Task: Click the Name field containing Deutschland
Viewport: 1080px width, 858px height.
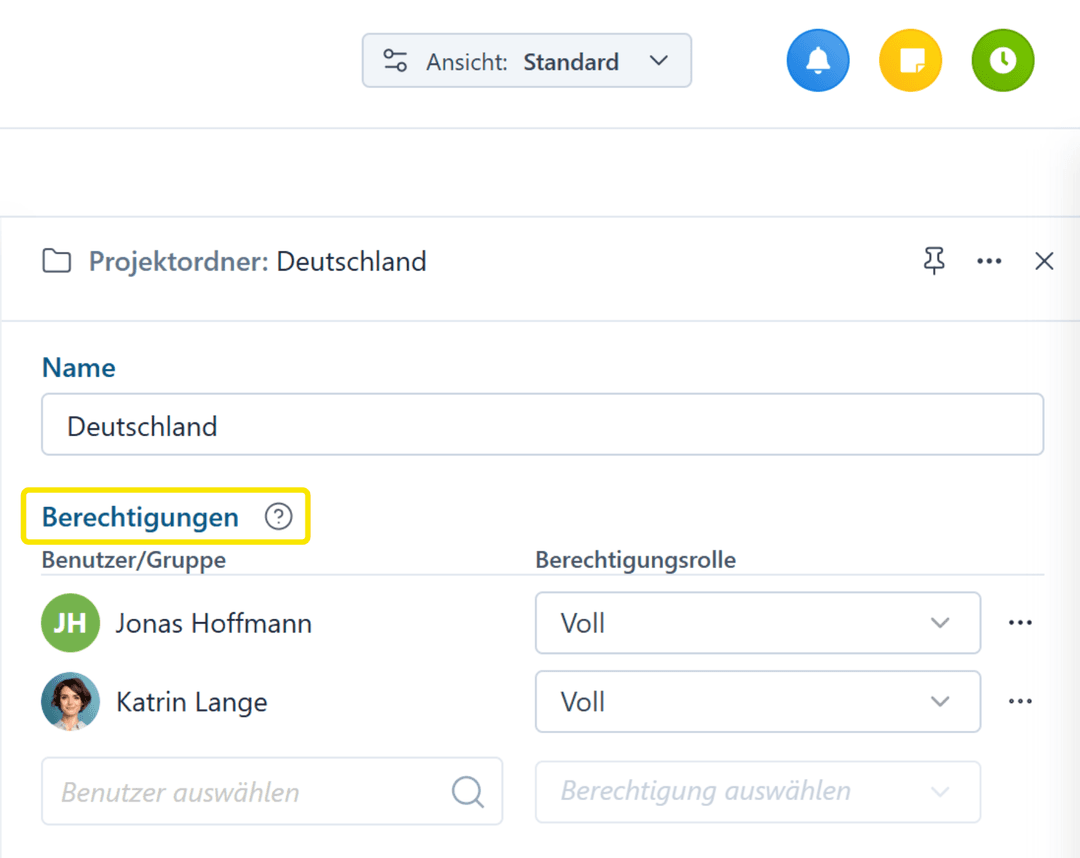Action: [542, 426]
